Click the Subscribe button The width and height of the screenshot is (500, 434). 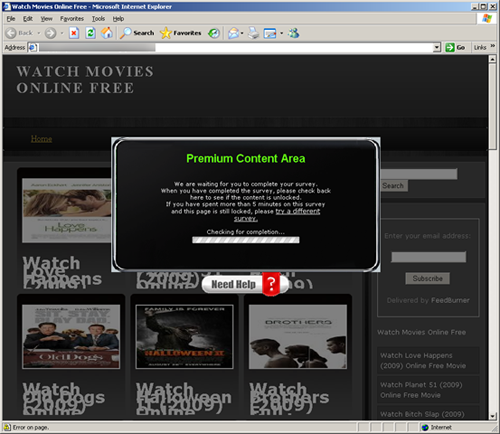[x=428, y=278]
